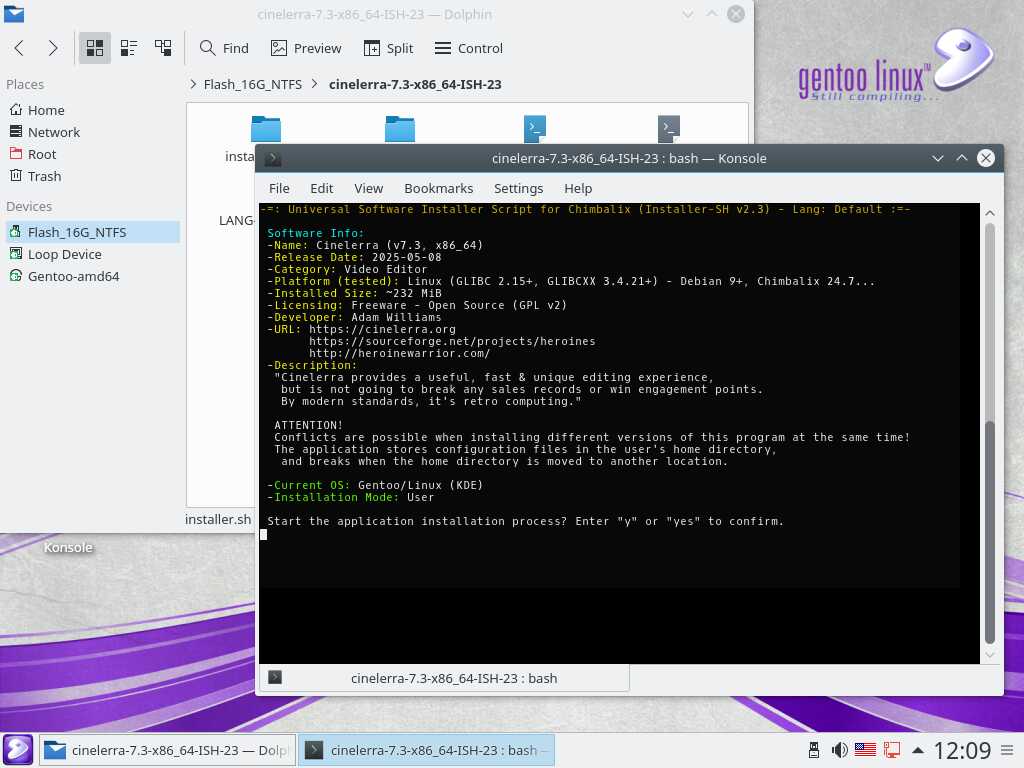Open the Gentoo application launcher

tap(19, 749)
